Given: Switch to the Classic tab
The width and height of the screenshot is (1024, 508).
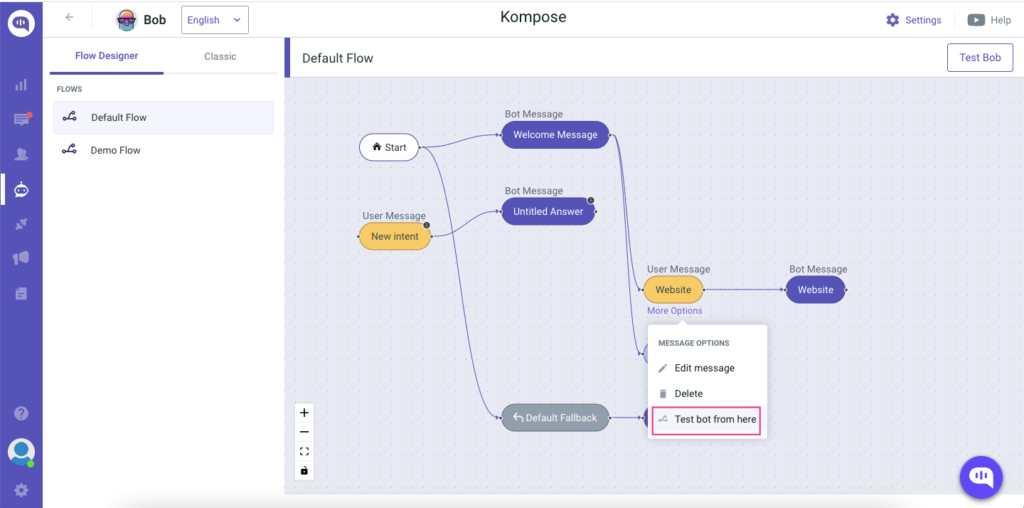Looking at the screenshot, I should (x=220, y=56).
